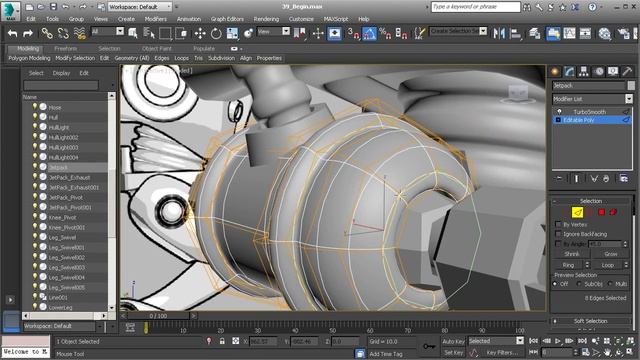Choose the Select Object tool

133,33
